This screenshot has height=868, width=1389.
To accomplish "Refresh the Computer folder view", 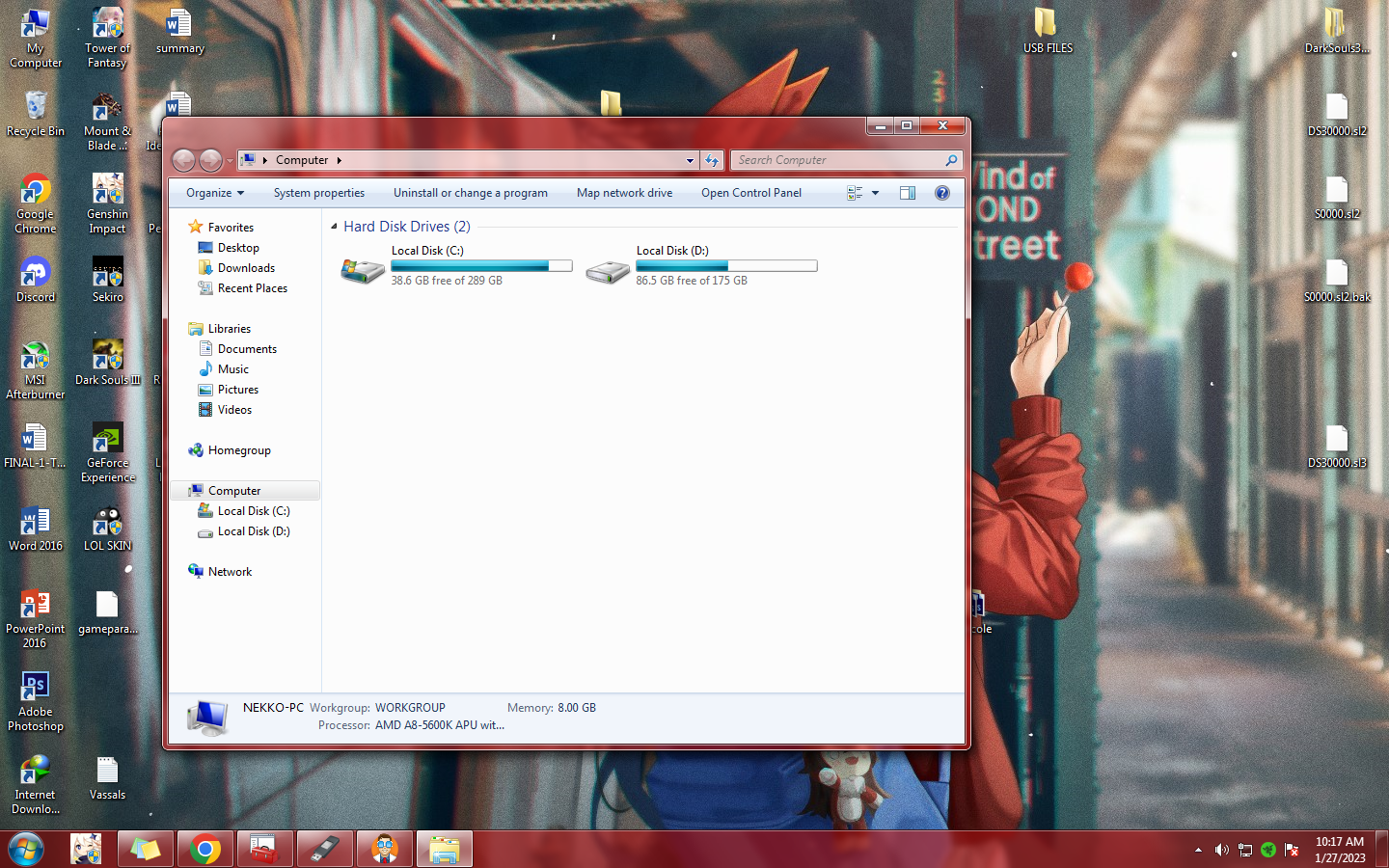I will [712, 160].
